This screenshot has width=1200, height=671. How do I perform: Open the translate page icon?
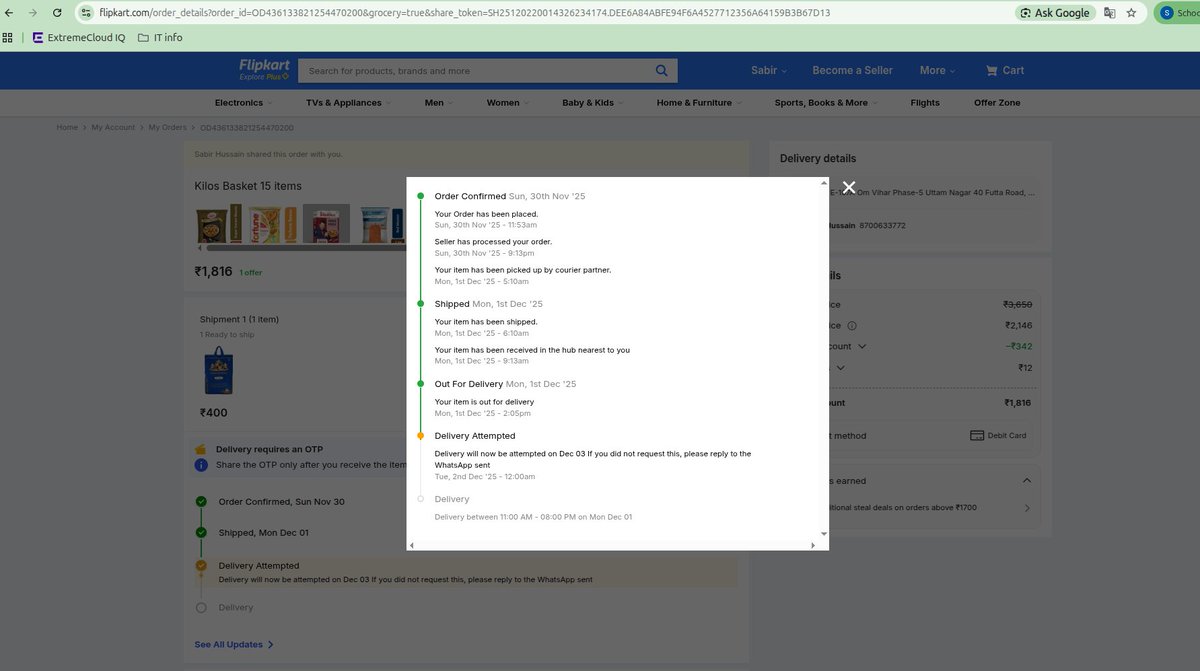coord(1110,13)
